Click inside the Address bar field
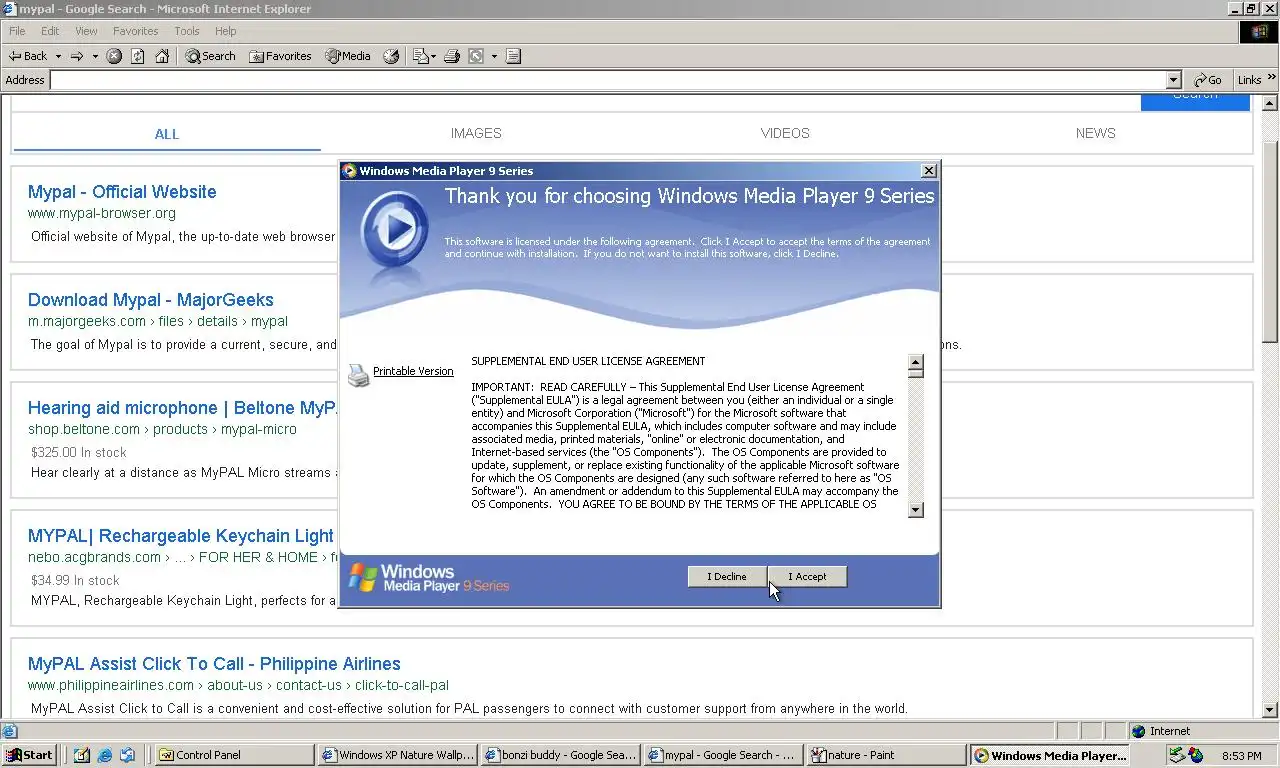The width and height of the screenshot is (1280, 768). 608,80
